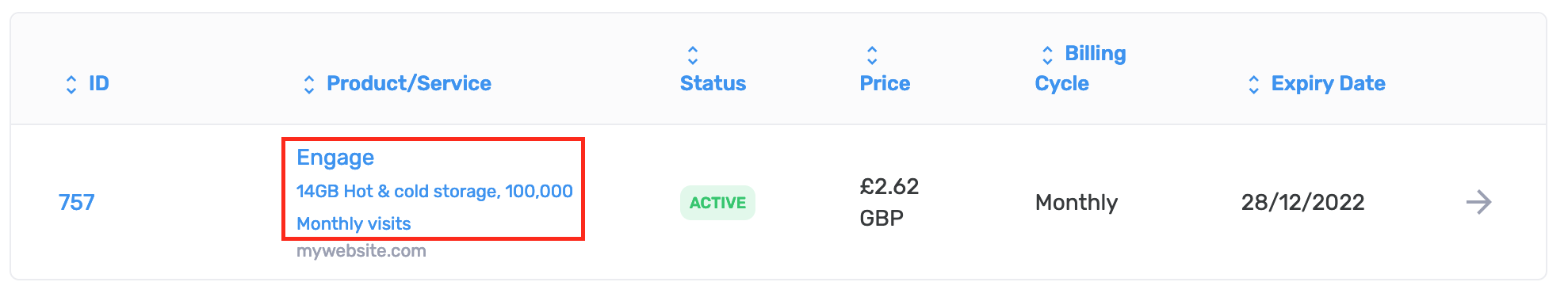The height and width of the screenshot is (301, 1568).
Task: Click the 28/12/2022 expiry date cell
Action: coord(1302,202)
